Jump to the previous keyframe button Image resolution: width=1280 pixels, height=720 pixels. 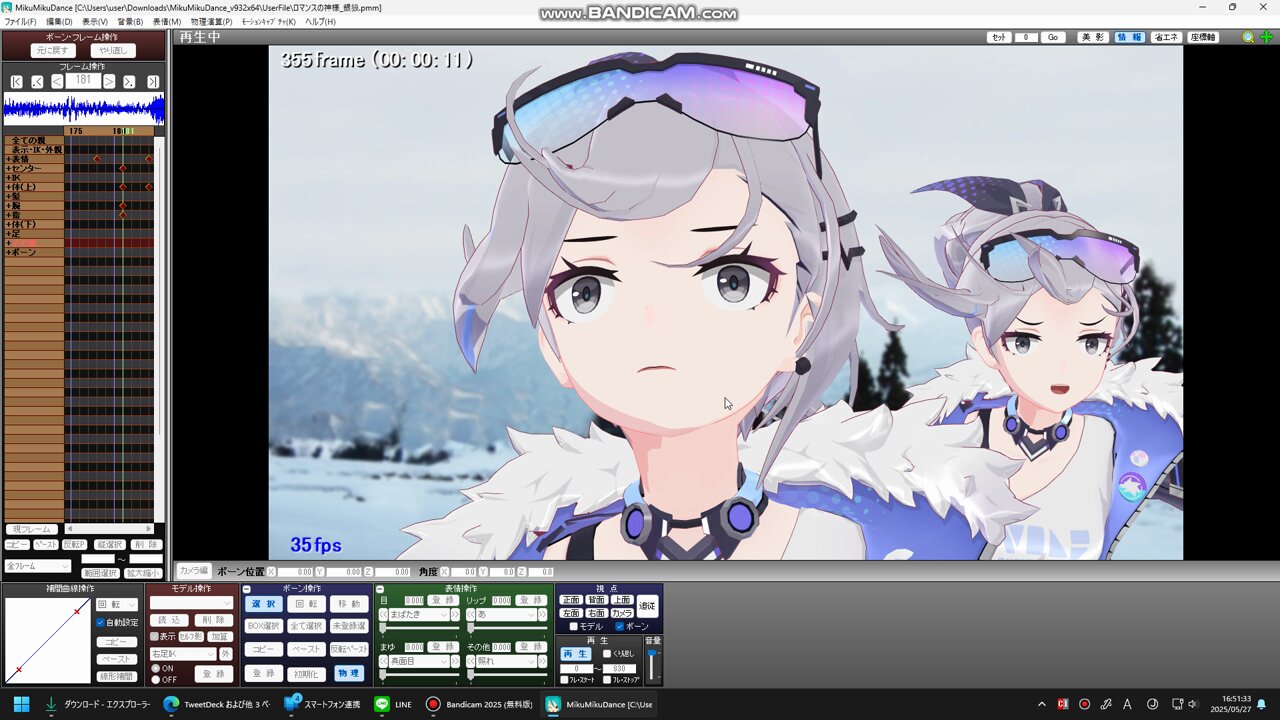pos(37,81)
